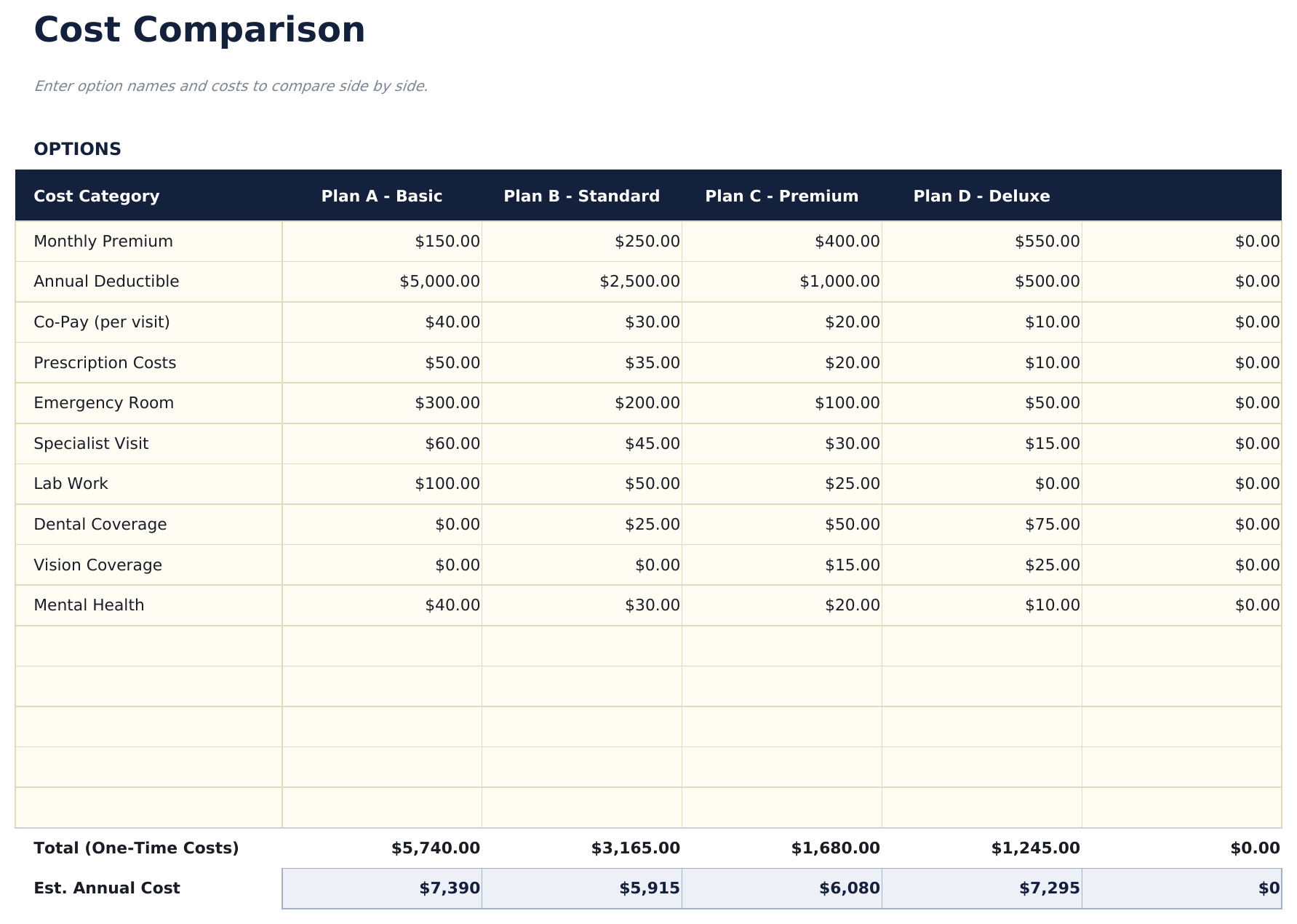Viewport: 1297px width, 924px height.
Task: Select the Plan B - Standard column header
Action: [581, 195]
